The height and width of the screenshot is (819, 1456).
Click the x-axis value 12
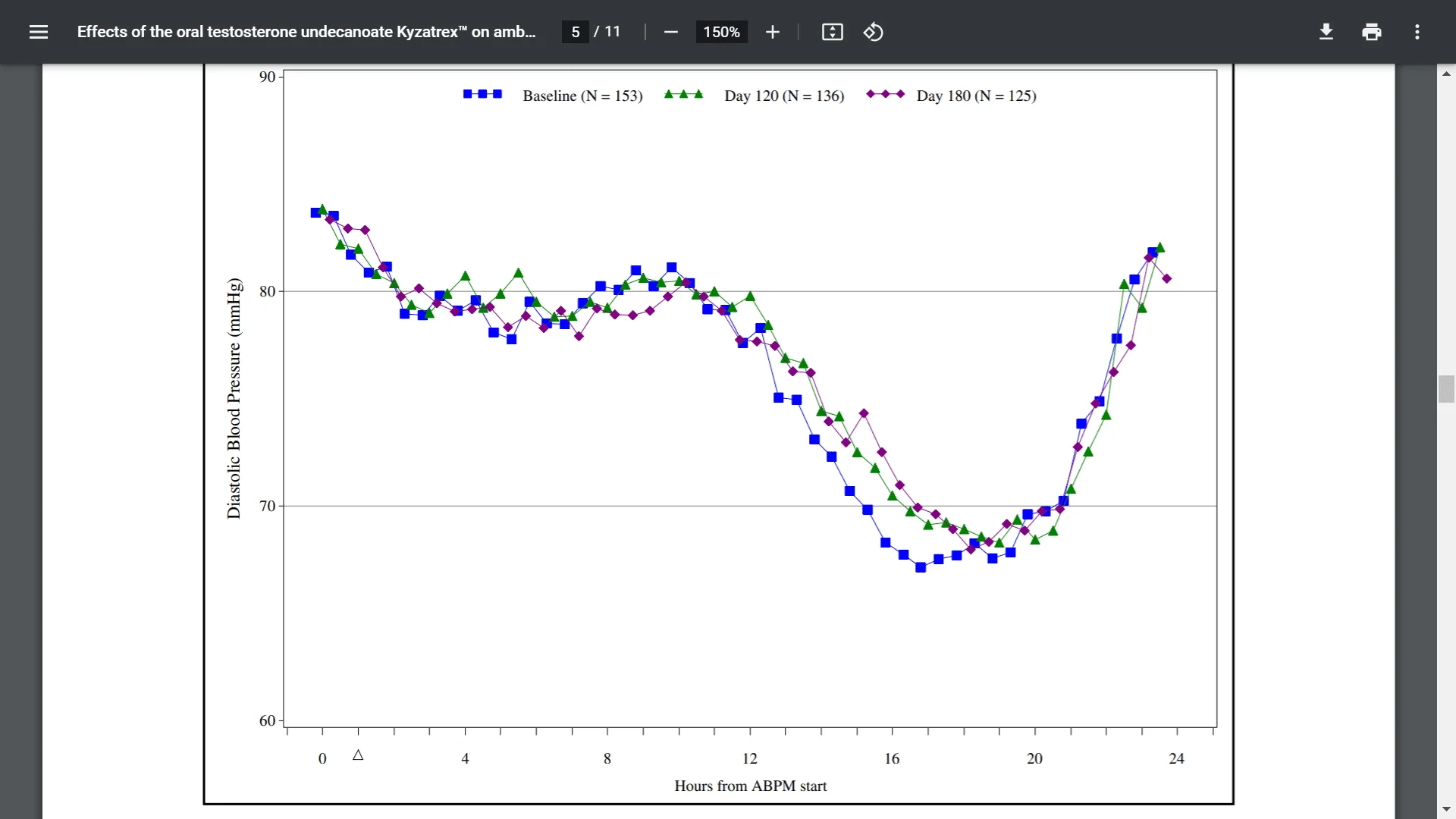750,758
